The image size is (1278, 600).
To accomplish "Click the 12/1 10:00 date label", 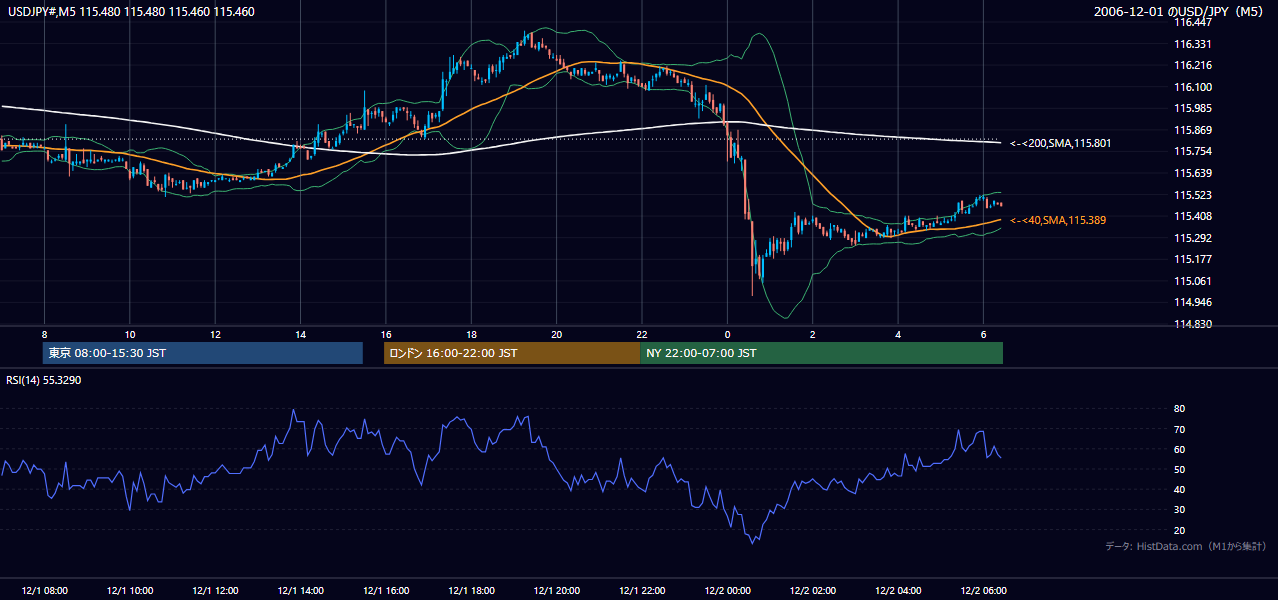I will 130,591.
